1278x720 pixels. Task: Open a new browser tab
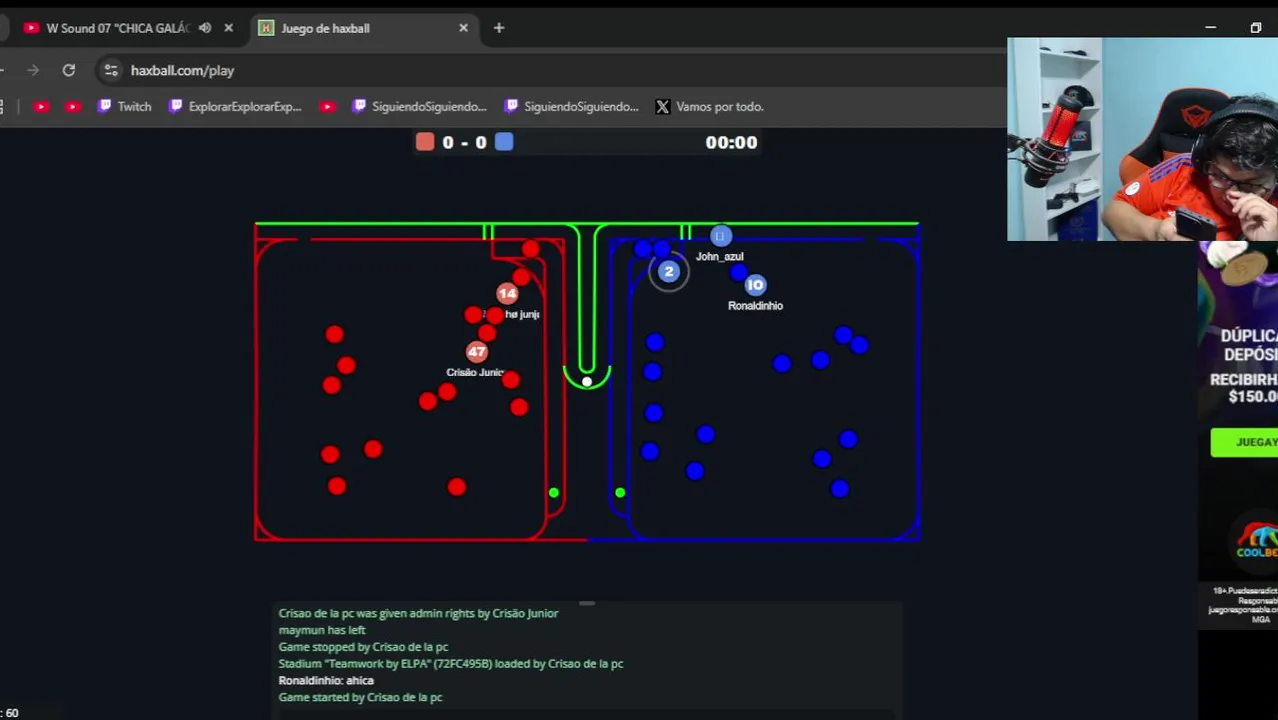click(499, 28)
